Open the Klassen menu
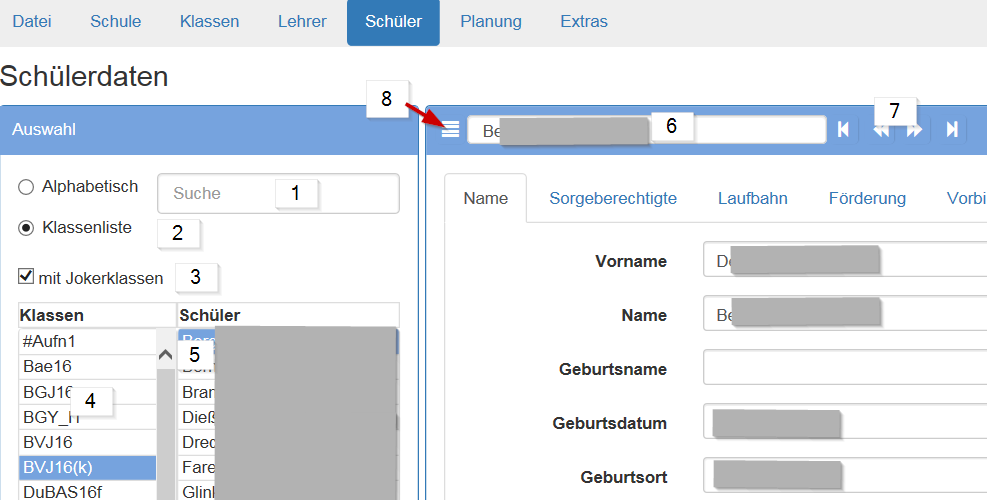987x500 pixels. pyautogui.click(x=209, y=22)
